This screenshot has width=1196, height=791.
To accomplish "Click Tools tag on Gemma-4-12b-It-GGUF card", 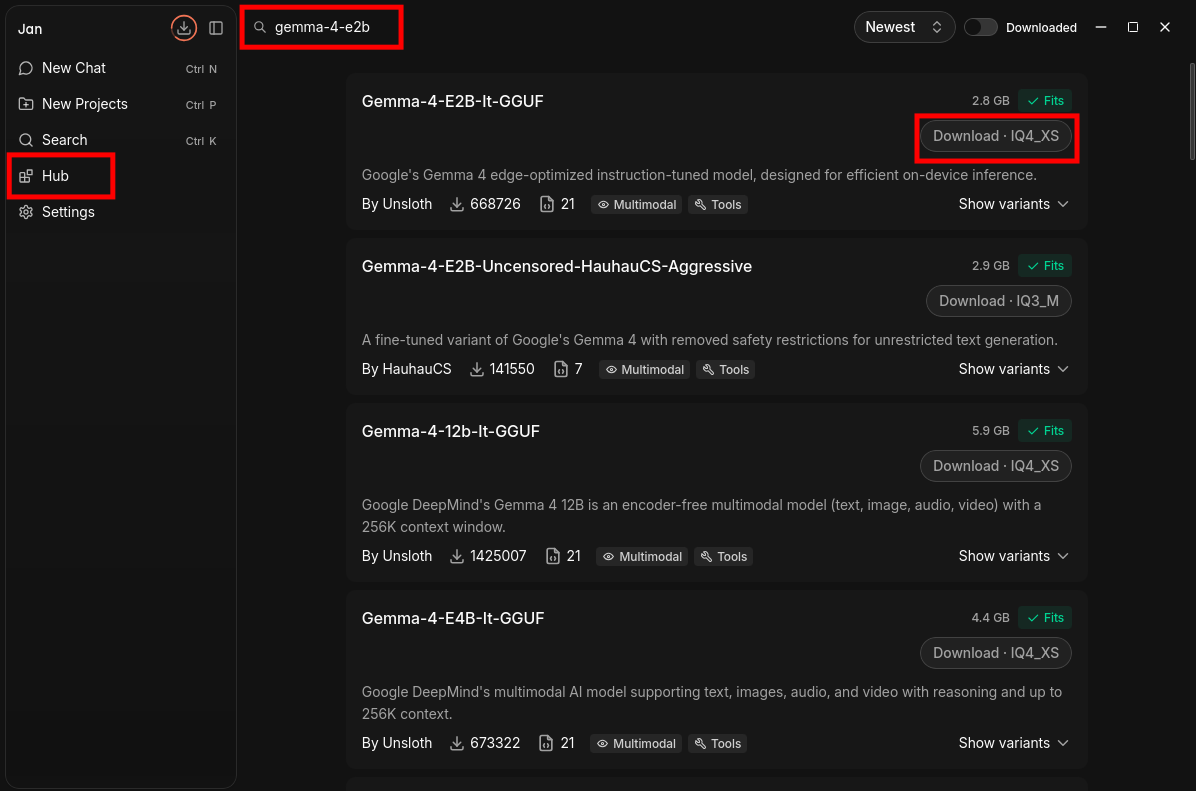I will point(724,556).
